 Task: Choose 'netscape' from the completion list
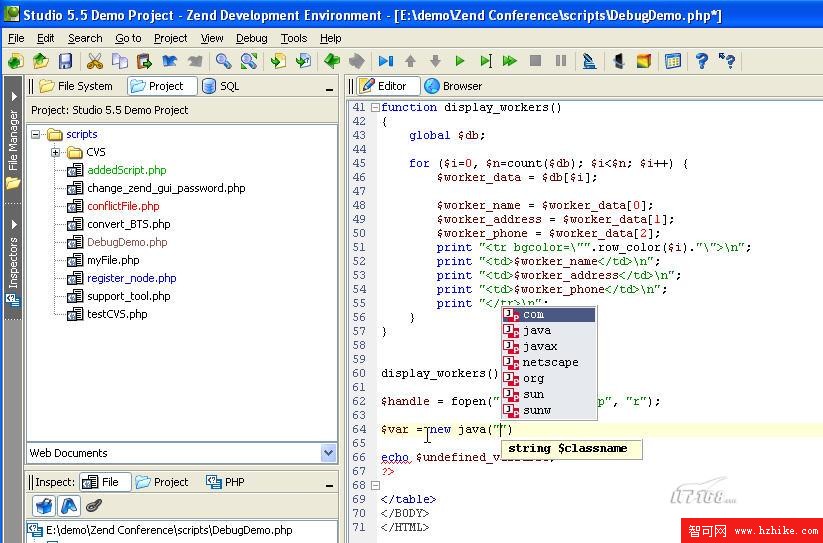548,363
